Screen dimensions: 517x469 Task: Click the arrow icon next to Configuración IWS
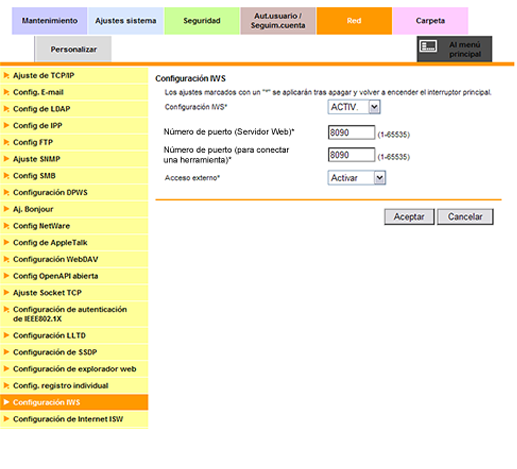click(6, 402)
